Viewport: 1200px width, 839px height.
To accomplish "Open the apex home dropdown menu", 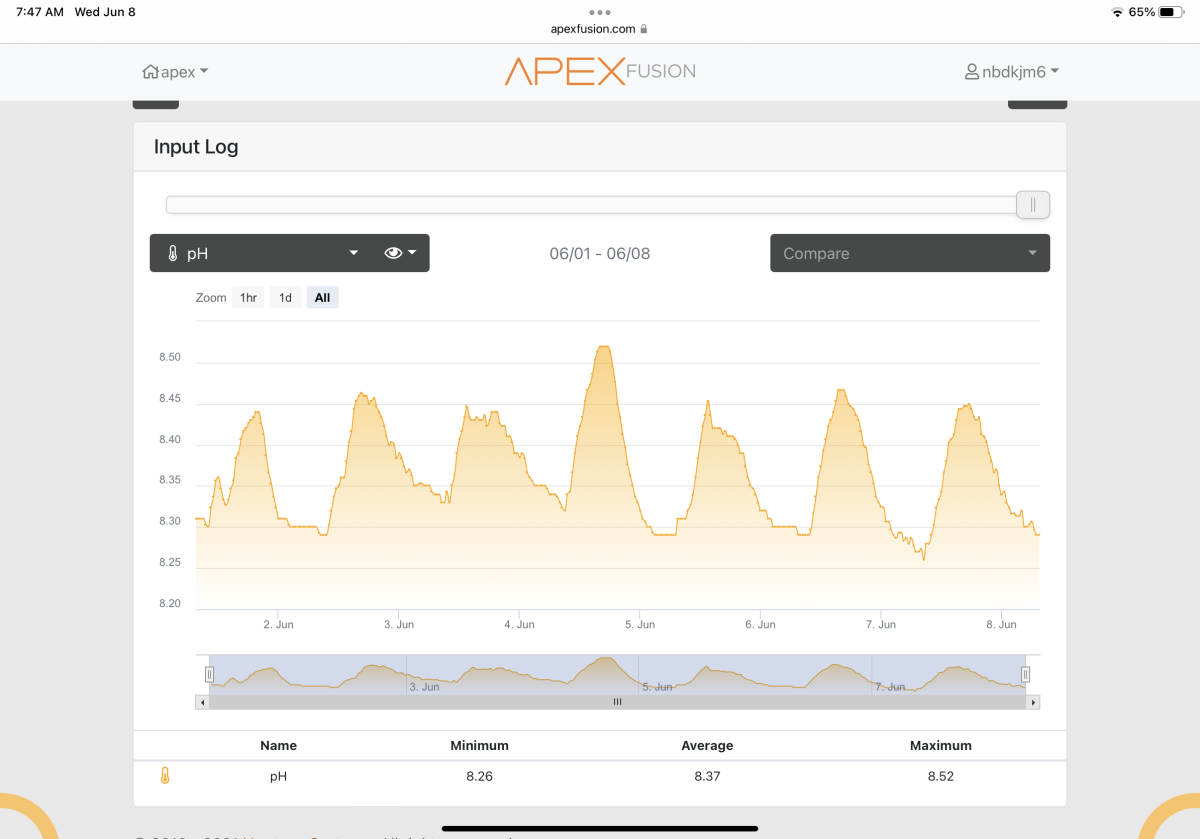I will pyautogui.click(x=175, y=72).
